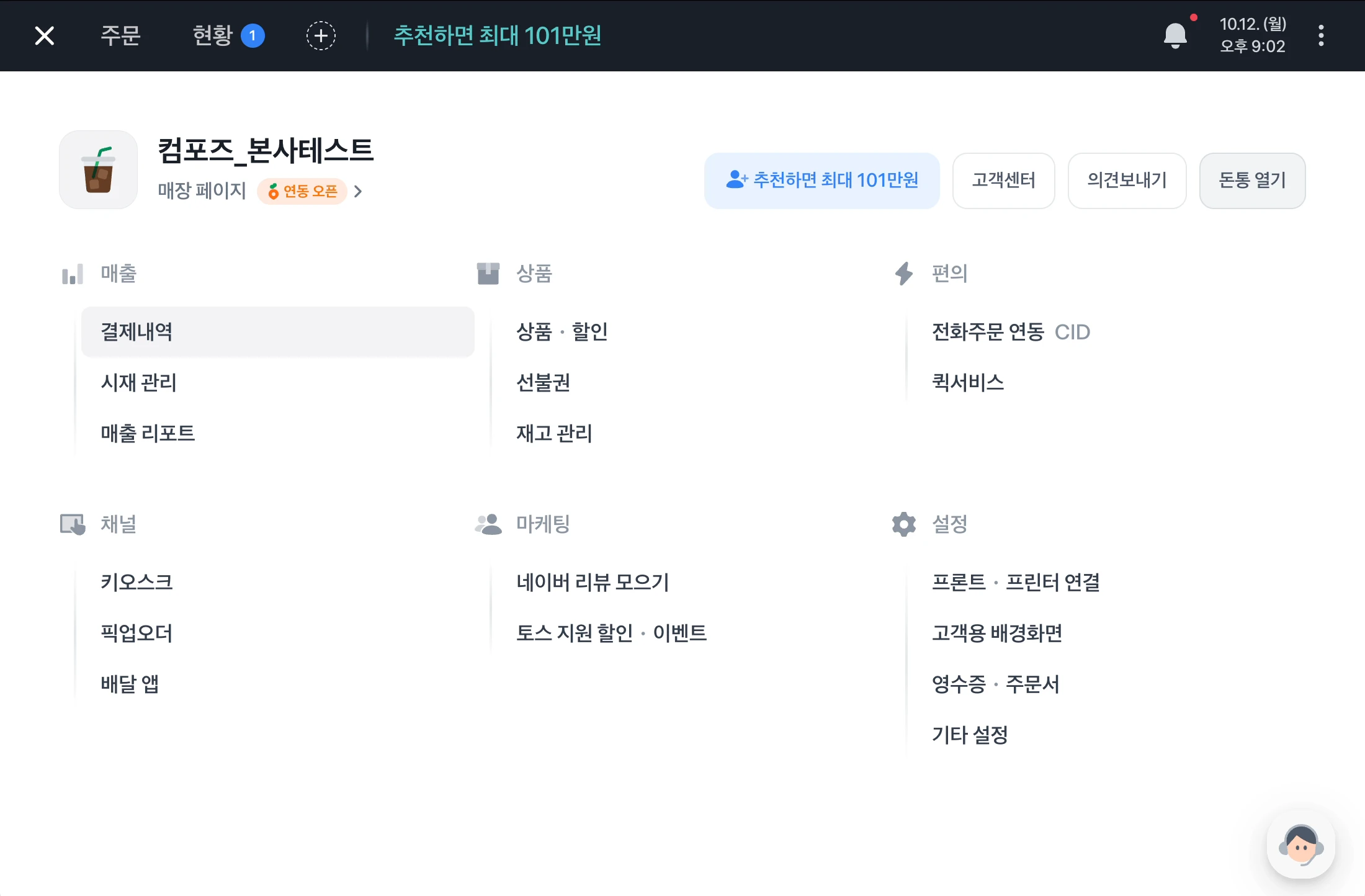The image size is (1365, 896).
Task: Click the 편의 lightning bolt icon
Action: click(x=904, y=274)
